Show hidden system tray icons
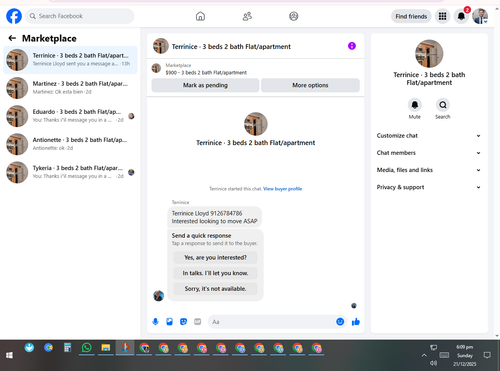 tap(424, 355)
